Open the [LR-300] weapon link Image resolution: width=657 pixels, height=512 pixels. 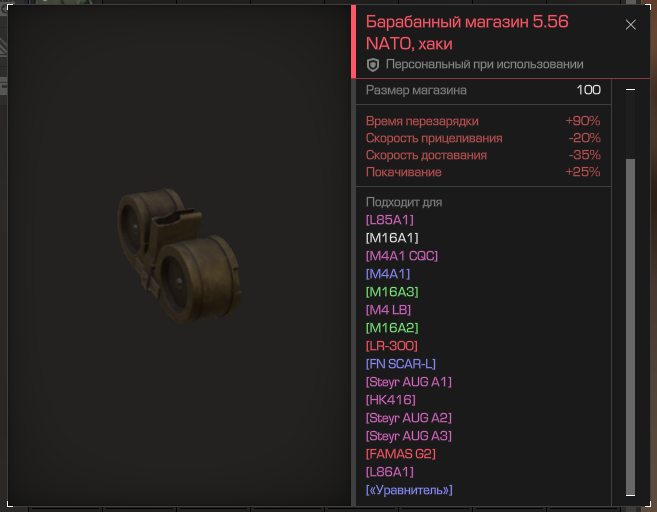click(392, 346)
